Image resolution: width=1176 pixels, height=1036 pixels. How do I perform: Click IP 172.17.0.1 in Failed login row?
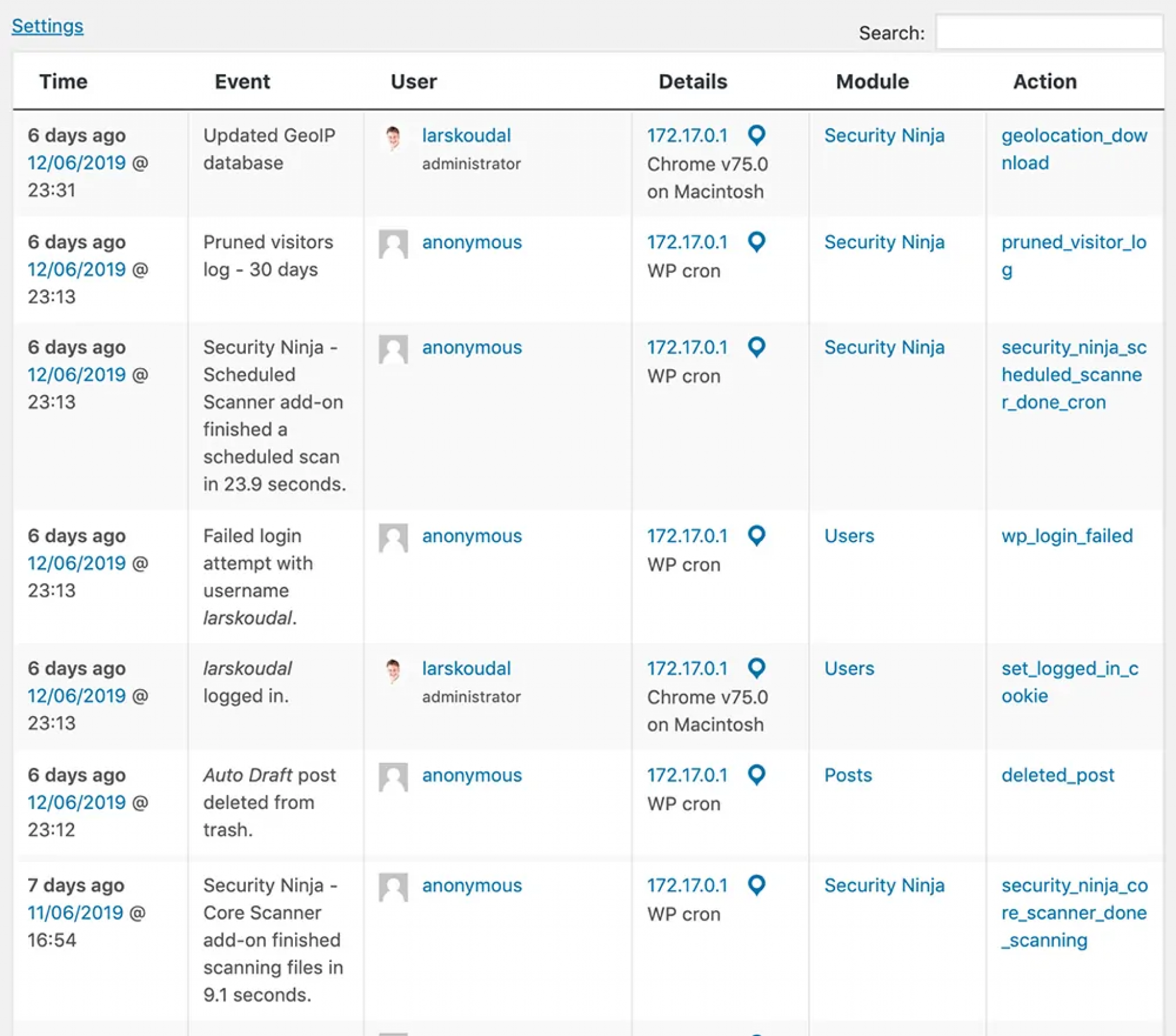[687, 536]
